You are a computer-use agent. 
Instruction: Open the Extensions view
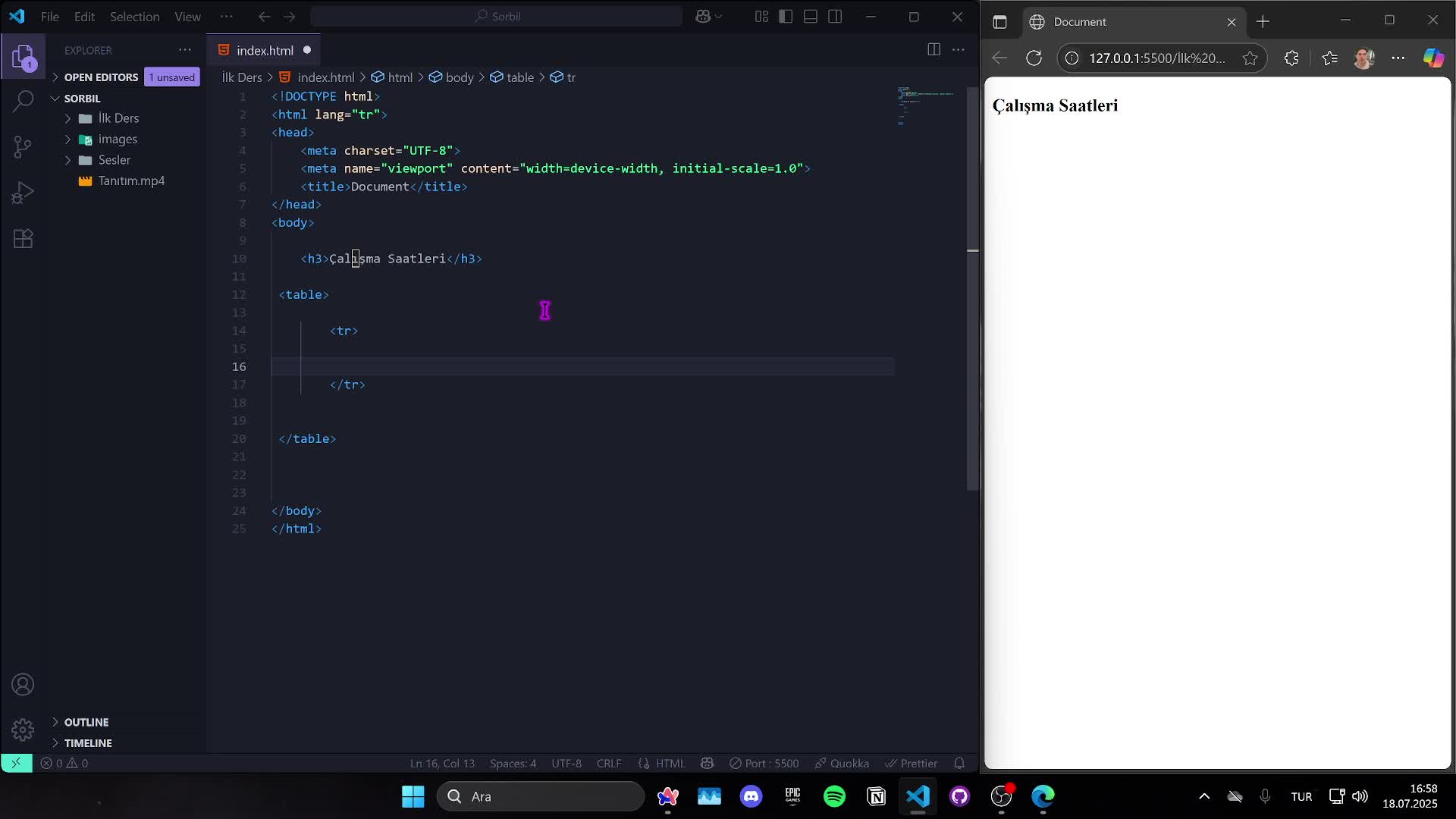pos(23,239)
